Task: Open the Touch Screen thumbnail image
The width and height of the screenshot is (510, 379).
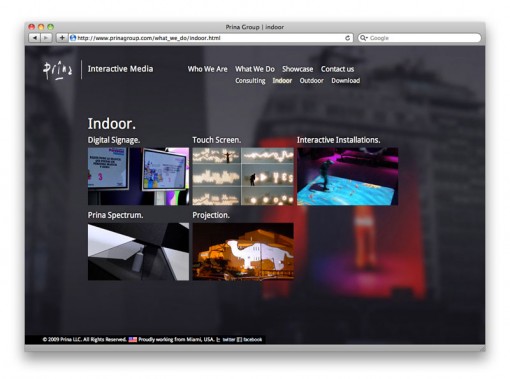Action: click(x=243, y=176)
